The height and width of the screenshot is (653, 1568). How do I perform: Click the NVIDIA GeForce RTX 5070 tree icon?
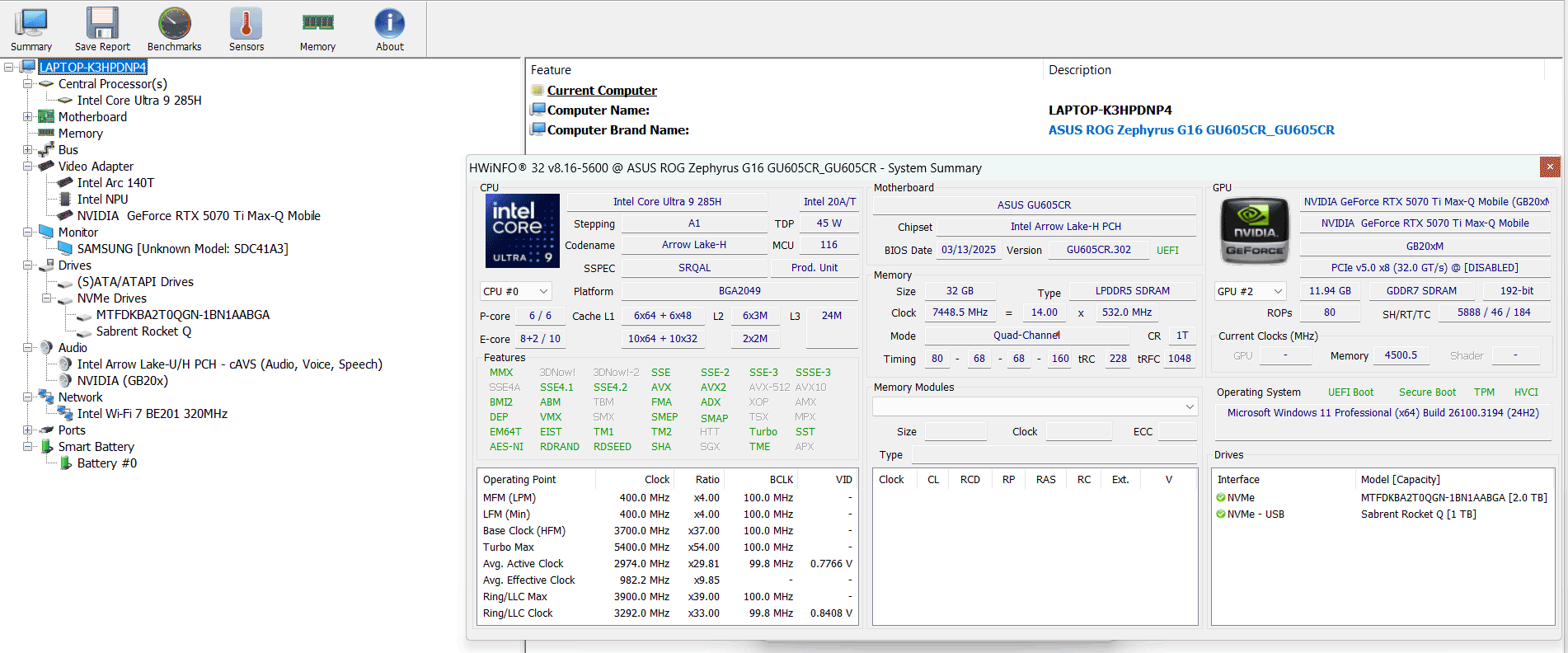point(65,215)
